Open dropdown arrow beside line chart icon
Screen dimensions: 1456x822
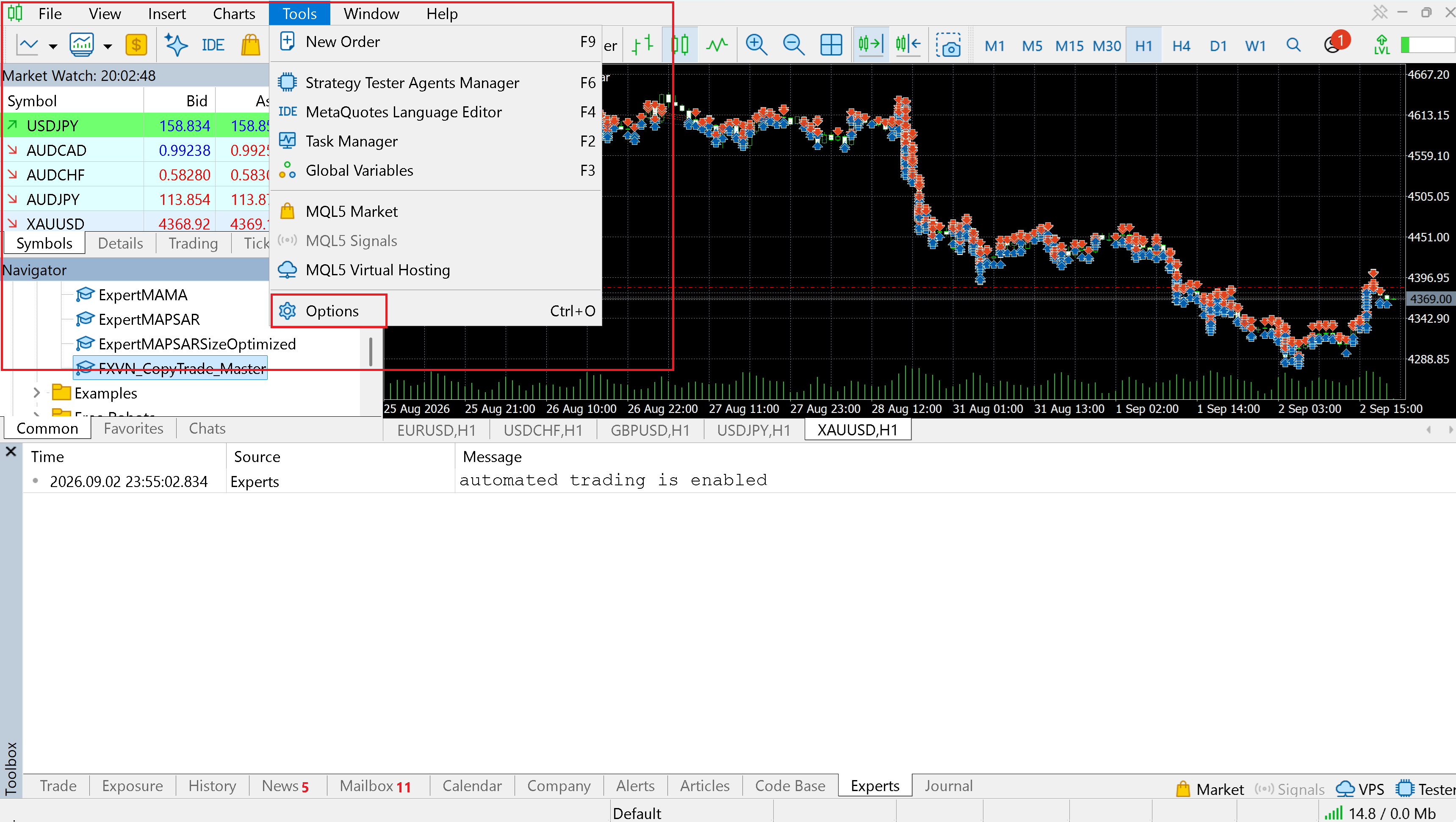pyautogui.click(x=53, y=46)
